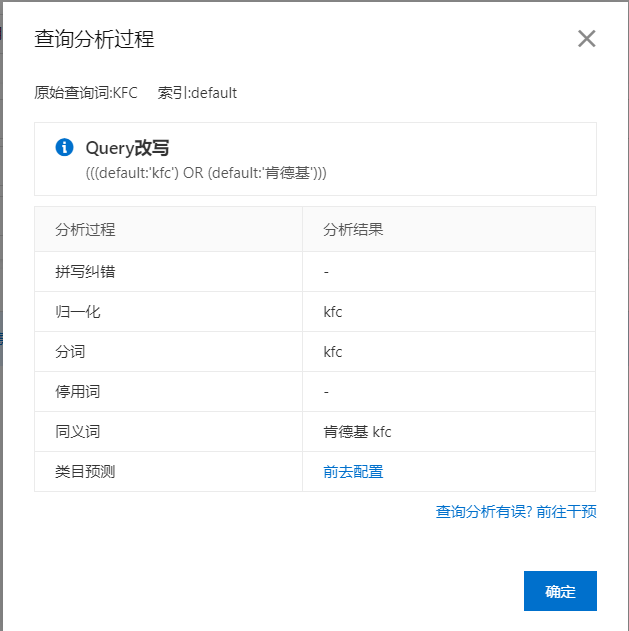This screenshot has height=631, width=629.
Task: Click the 原始查询词:KFC text
Action: click(x=86, y=93)
